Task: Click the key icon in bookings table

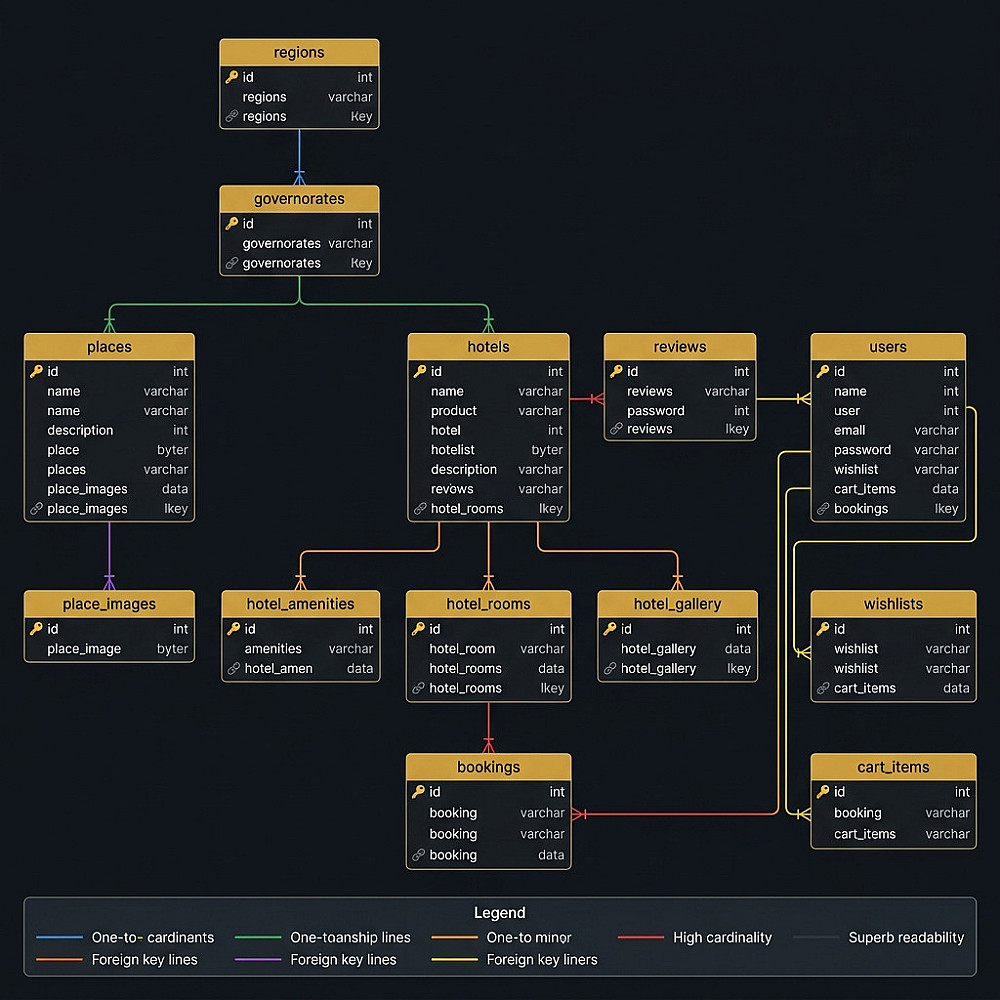Action: (x=418, y=792)
